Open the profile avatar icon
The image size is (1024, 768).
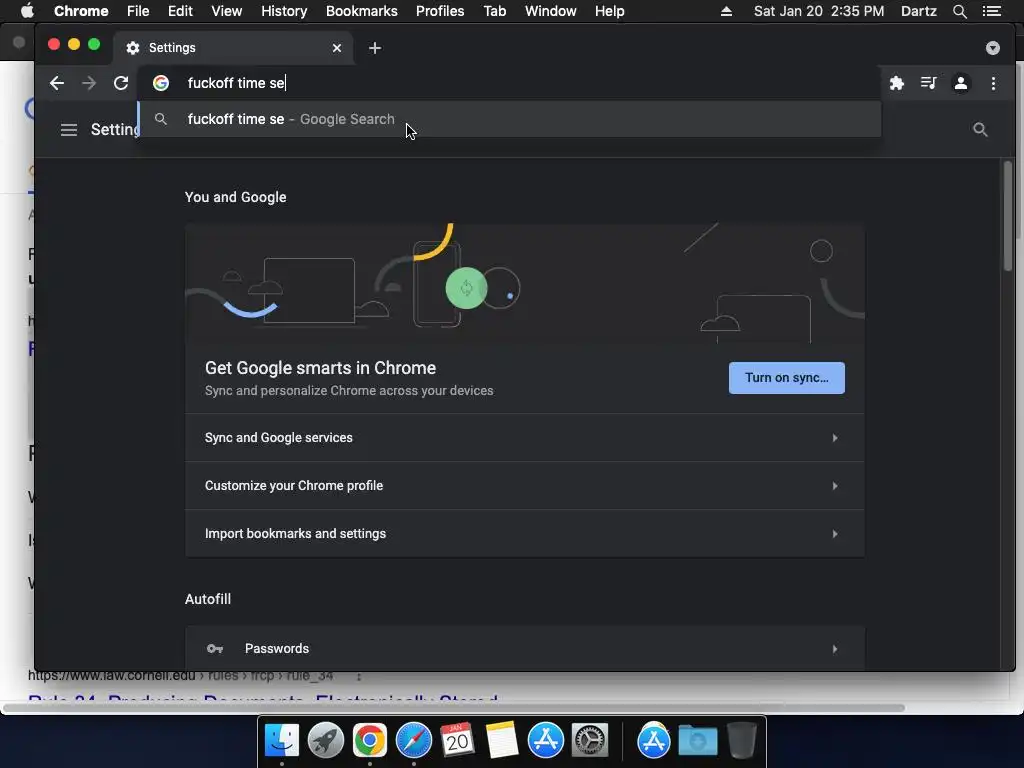[961, 83]
